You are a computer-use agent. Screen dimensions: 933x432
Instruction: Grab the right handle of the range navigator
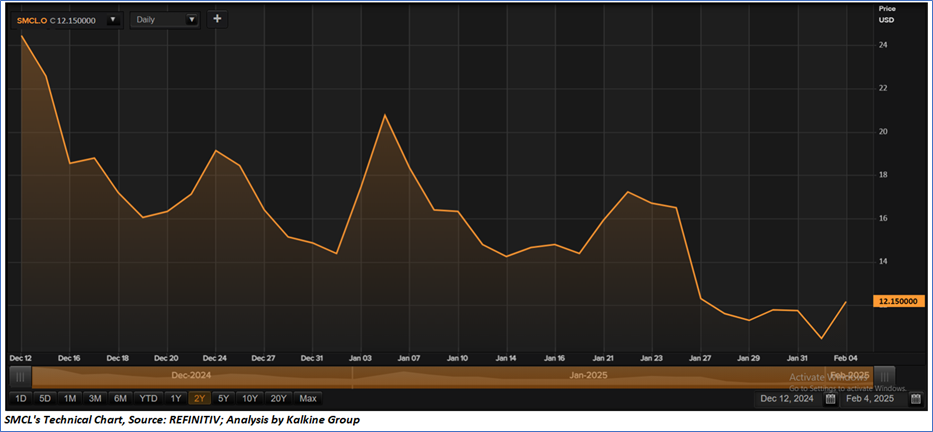(915, 376)
